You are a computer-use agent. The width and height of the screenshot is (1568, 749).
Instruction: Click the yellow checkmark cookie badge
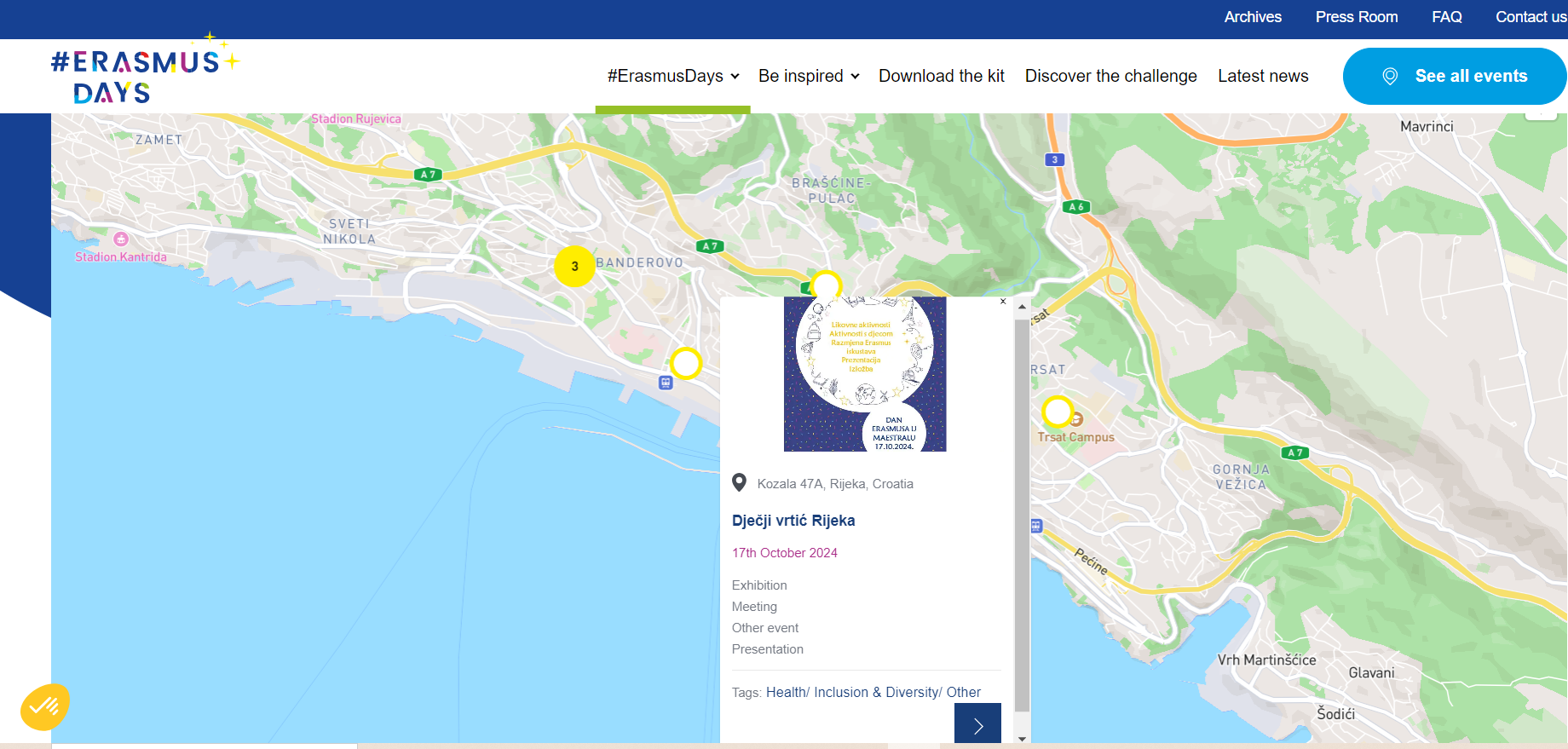[x=44, y=706]
